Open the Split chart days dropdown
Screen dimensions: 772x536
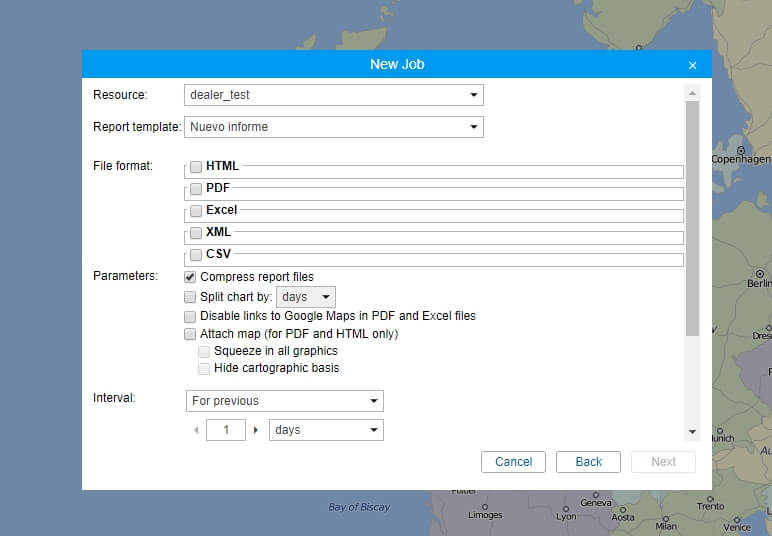[306, 297]
